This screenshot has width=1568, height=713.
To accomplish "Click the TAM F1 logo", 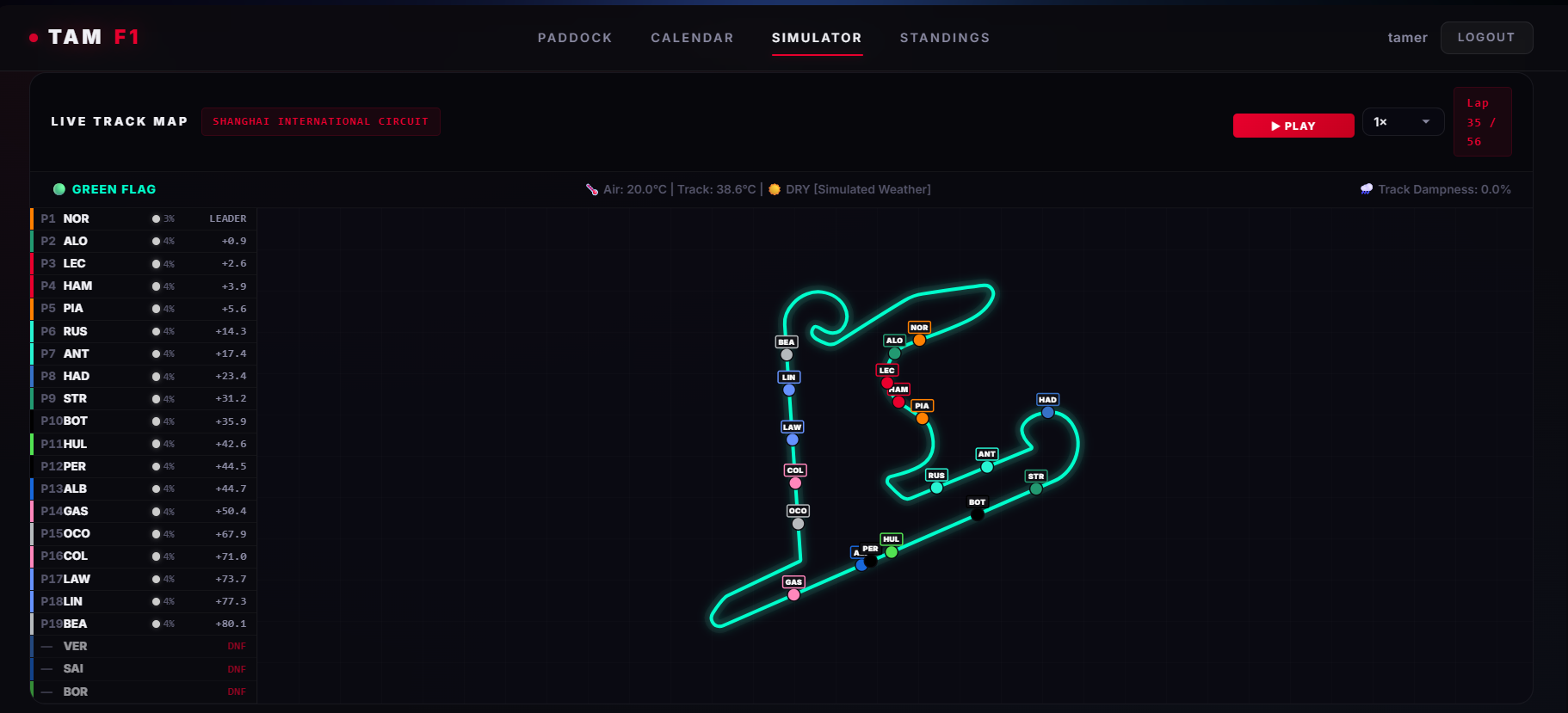I will pos(83,37).
